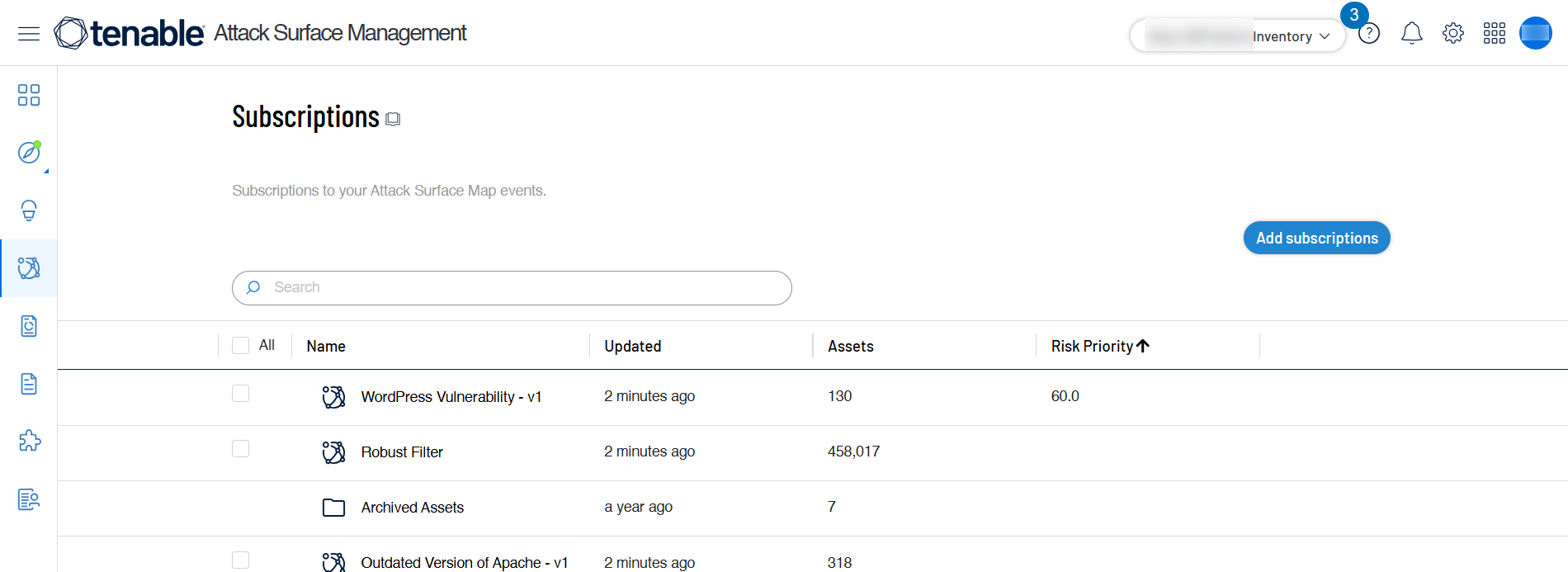
Task: Check the Robust Filter row checkbox
Action: pos(241,449)
